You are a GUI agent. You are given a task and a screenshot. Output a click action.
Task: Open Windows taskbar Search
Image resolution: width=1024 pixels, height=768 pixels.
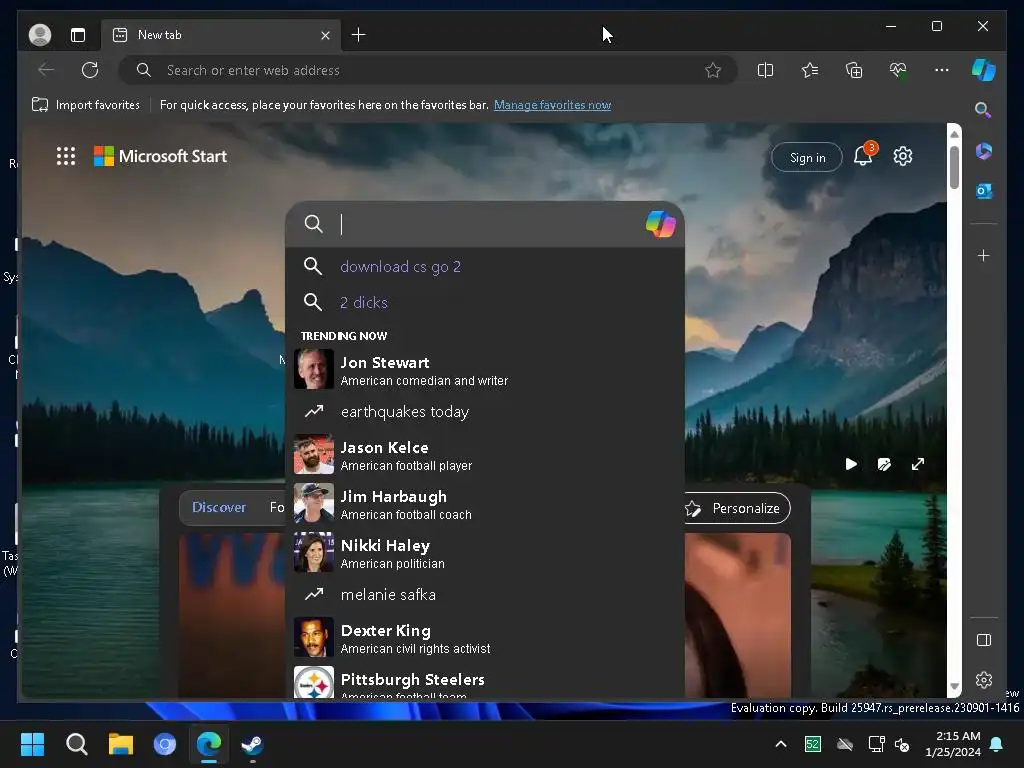[77, 744]
